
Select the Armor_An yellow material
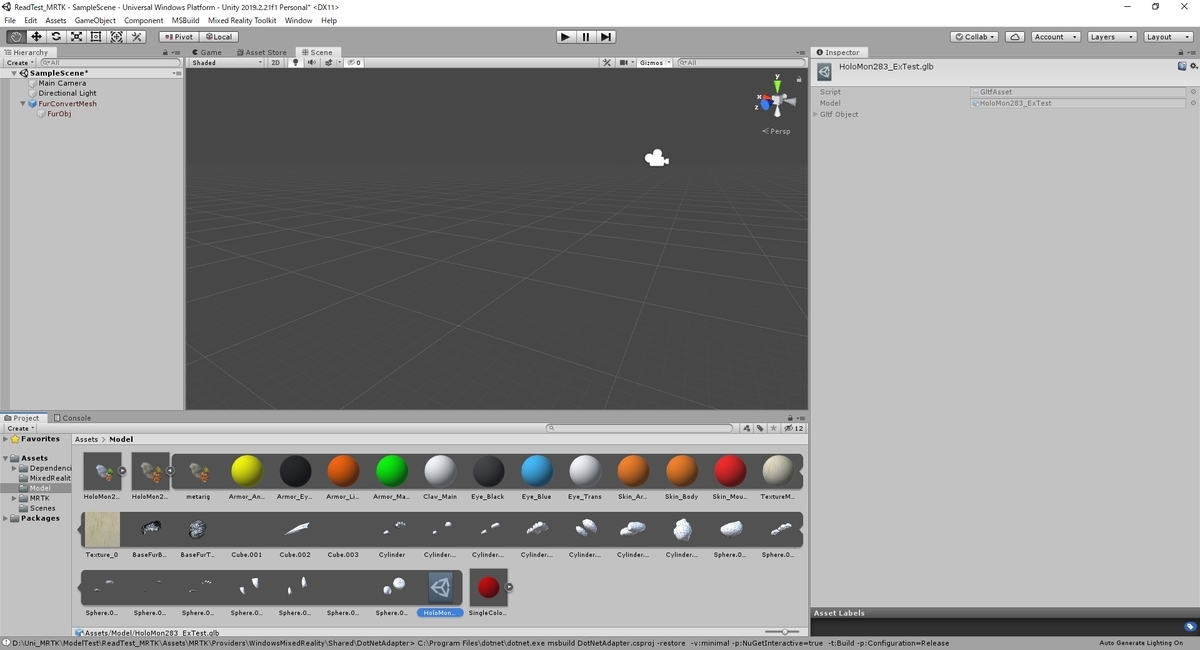(x=247, y=471)
